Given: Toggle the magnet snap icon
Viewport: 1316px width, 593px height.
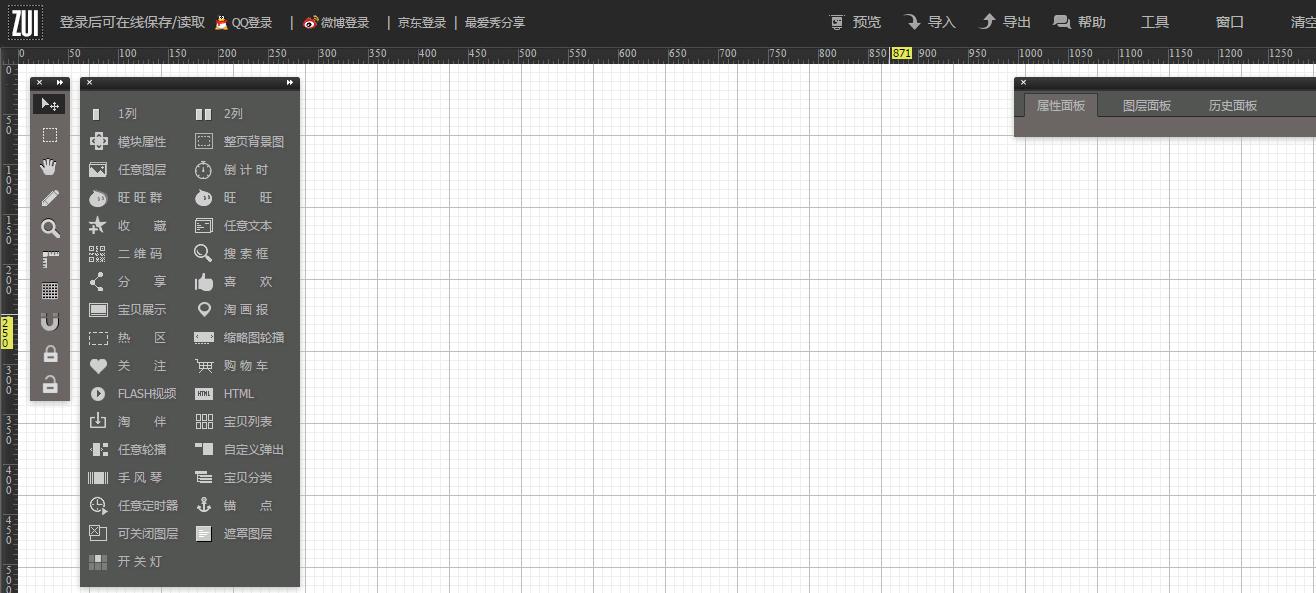Looking at the screenshot, I should pos(50,322).
